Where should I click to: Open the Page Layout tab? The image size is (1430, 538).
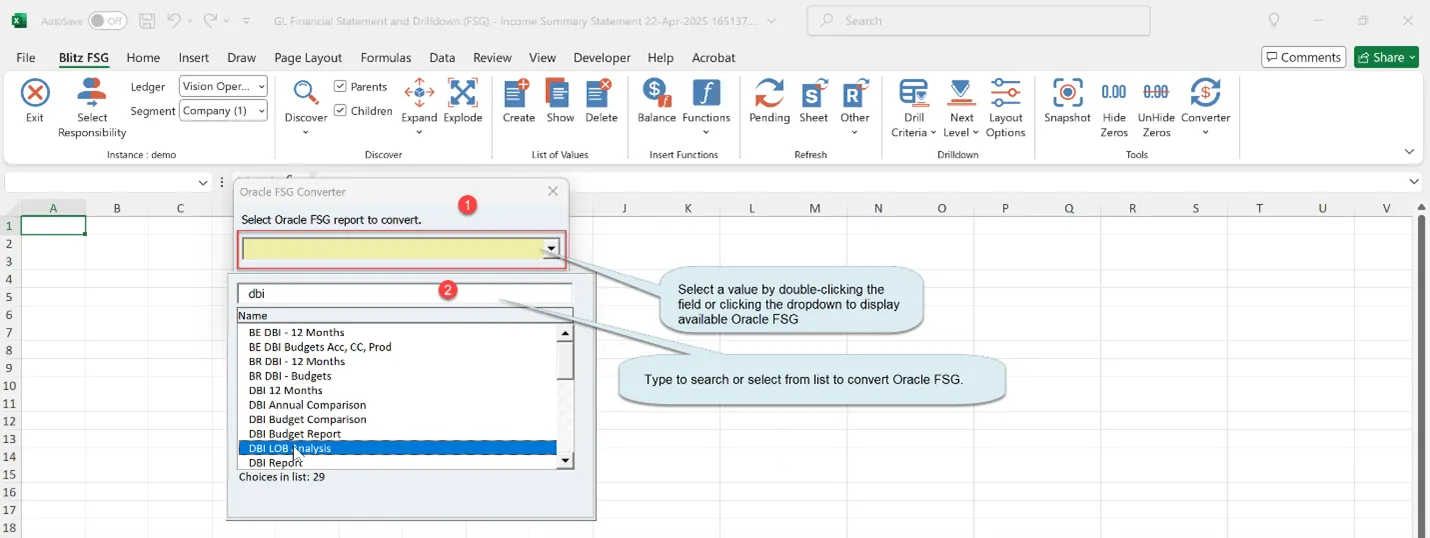point(308,58)
